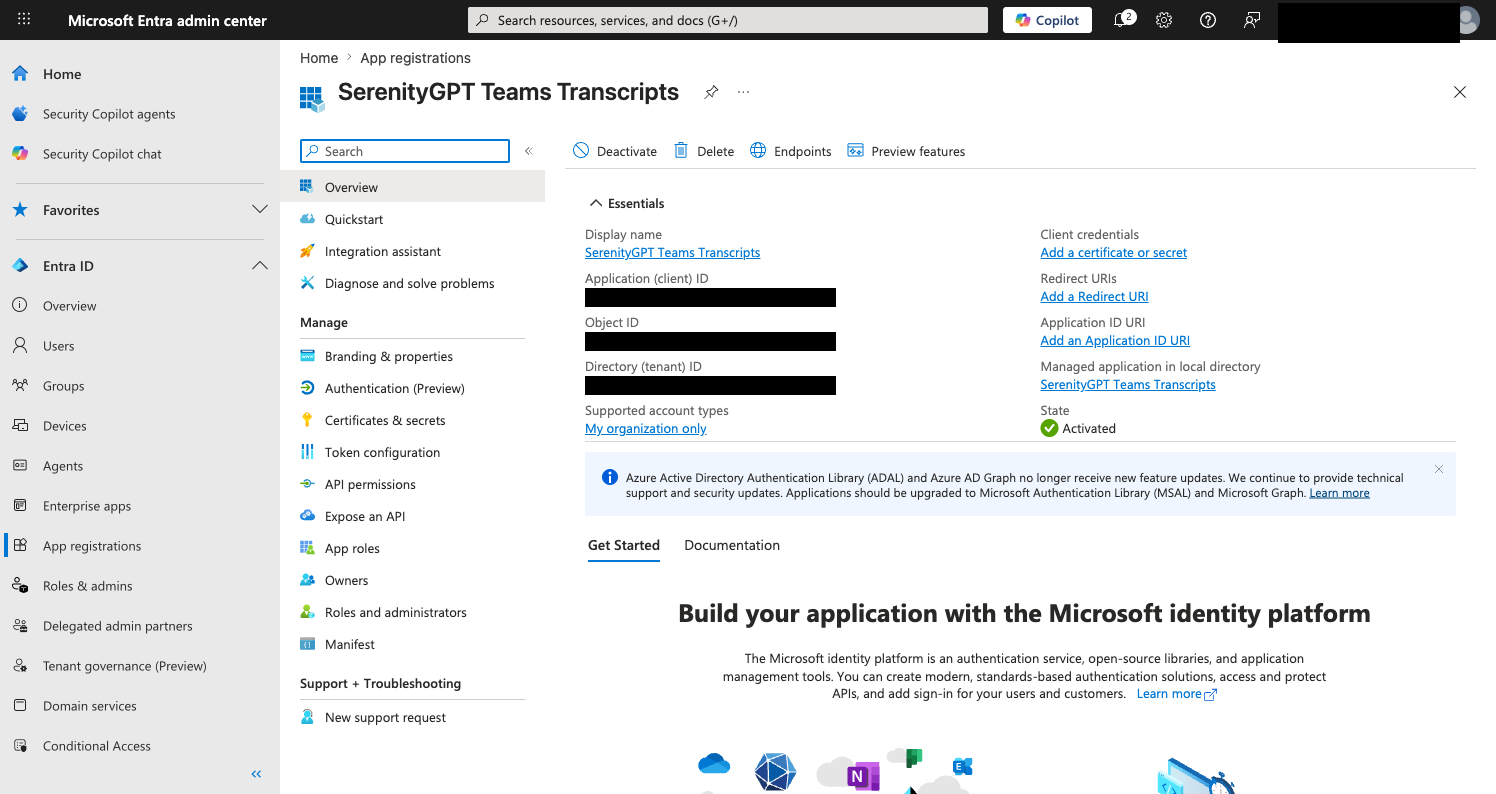1496x794 pixels.
Task: Collapse the resource menu with double chevron
Action: click(528, 151)
